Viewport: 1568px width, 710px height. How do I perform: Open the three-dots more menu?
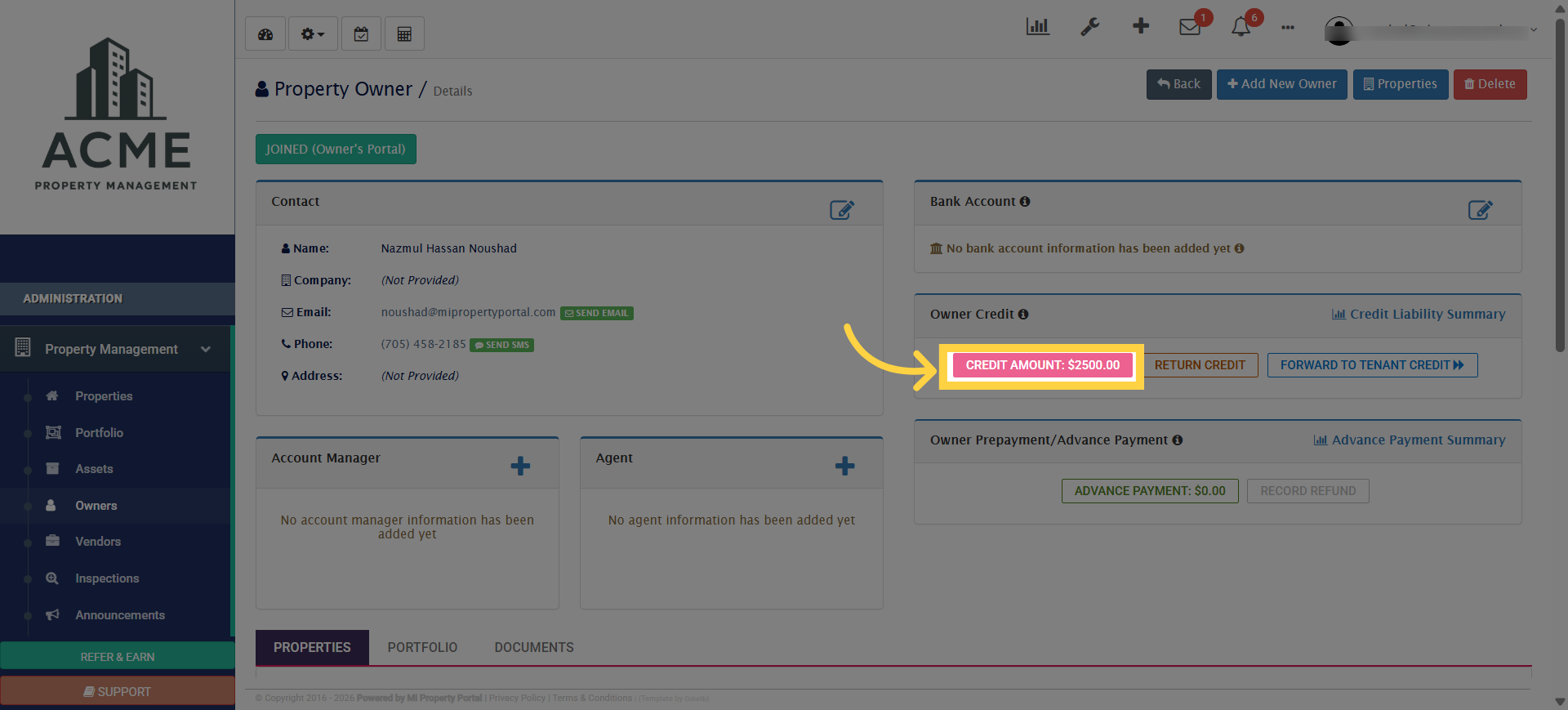[1288, 28]
